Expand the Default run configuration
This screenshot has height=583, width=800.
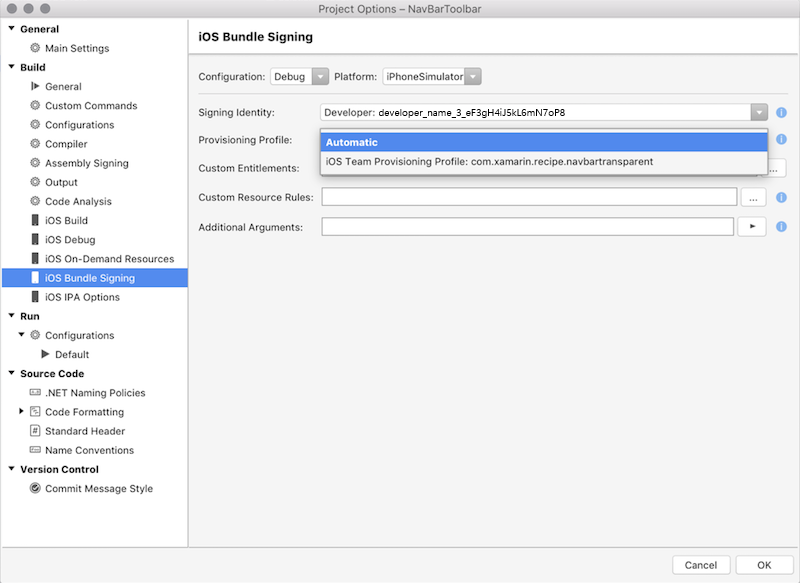click(x=43, y=354)
